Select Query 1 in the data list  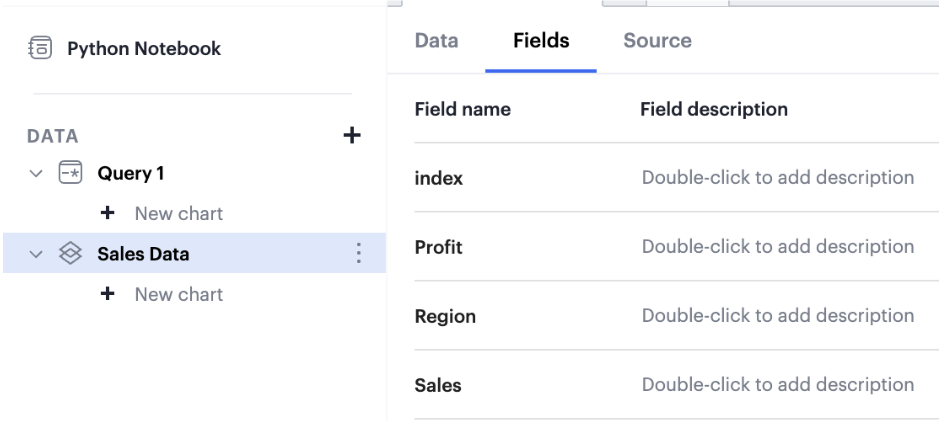click(x=131, y=173)
